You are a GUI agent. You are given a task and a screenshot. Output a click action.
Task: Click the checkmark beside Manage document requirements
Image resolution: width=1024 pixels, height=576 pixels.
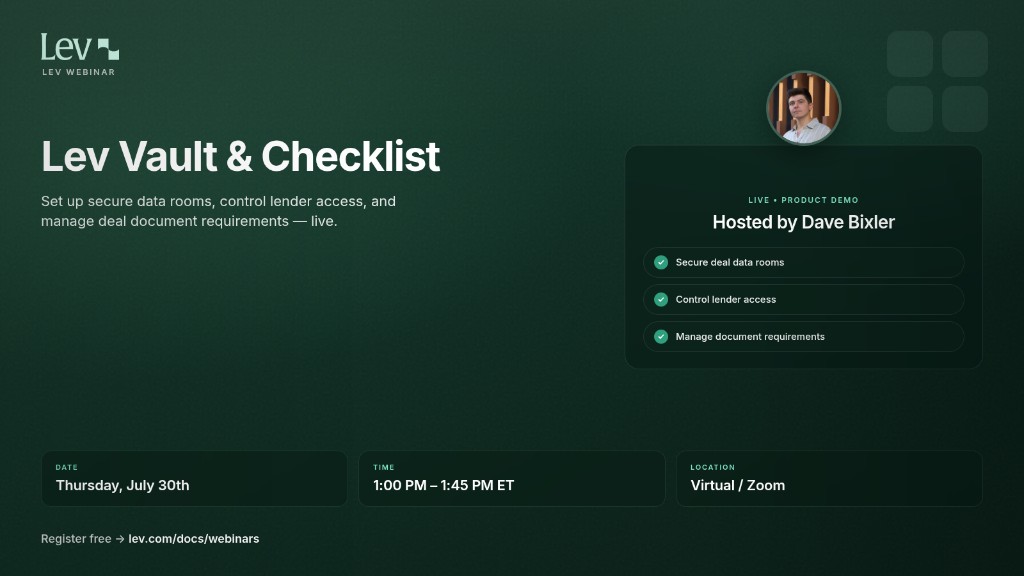(x=661, y=337)
